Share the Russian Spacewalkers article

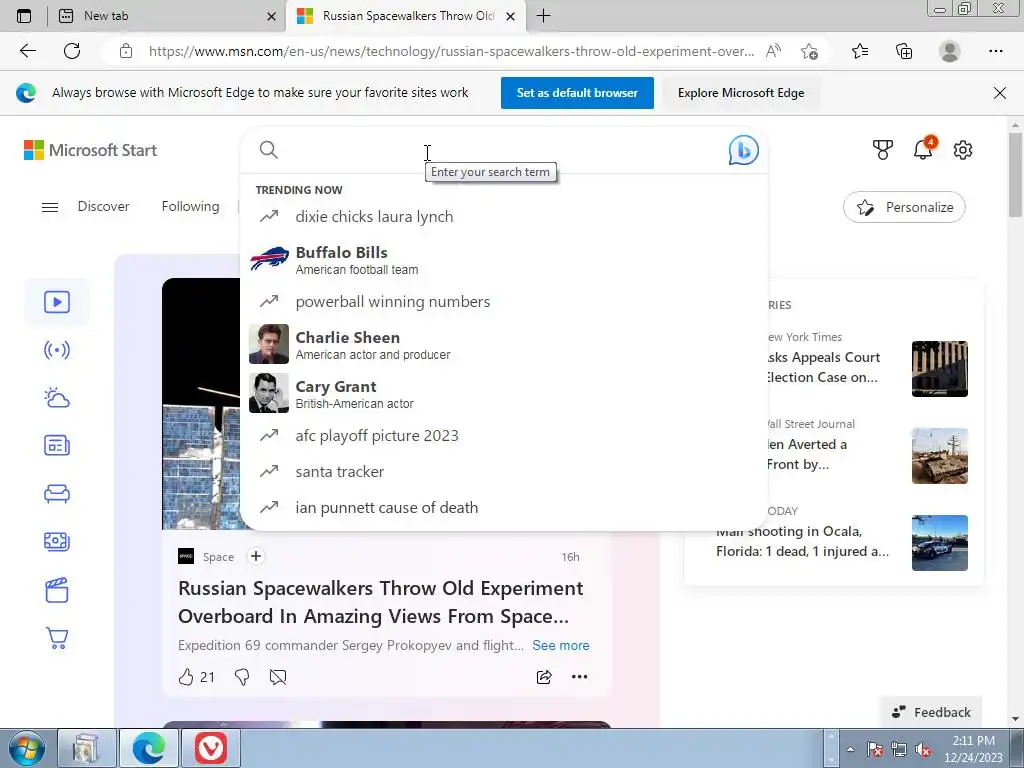pos(544,677)
